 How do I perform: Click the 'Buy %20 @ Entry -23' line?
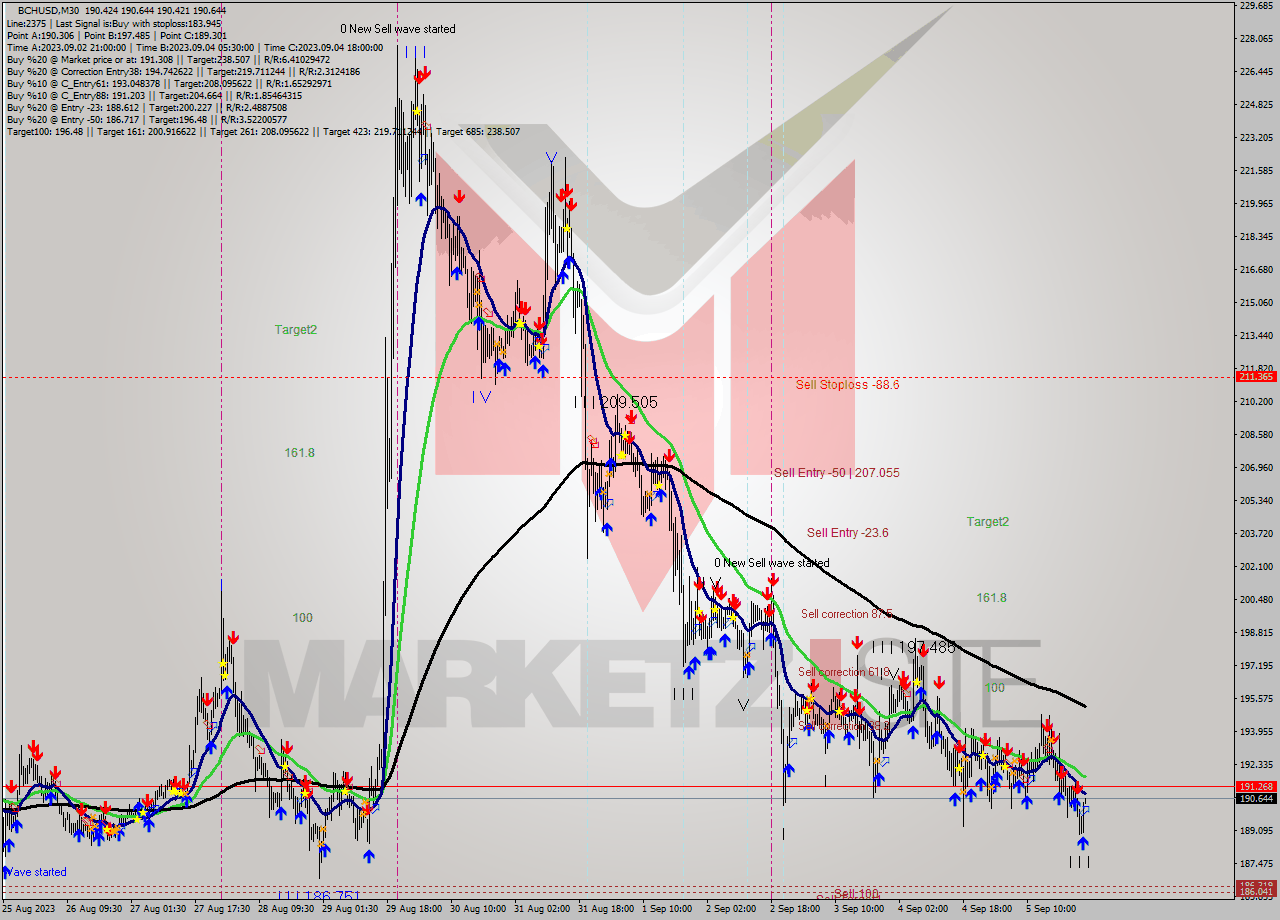coord(146,108)
